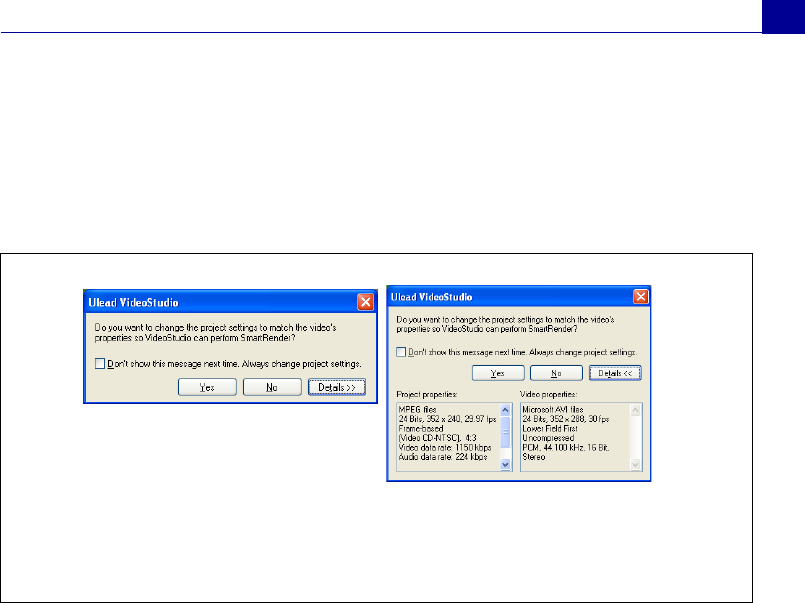Viewport: 805px width, 603px height.
Task: Click the collapsed dialog's Ulead VideoStudio title
Action: (133, 302)
